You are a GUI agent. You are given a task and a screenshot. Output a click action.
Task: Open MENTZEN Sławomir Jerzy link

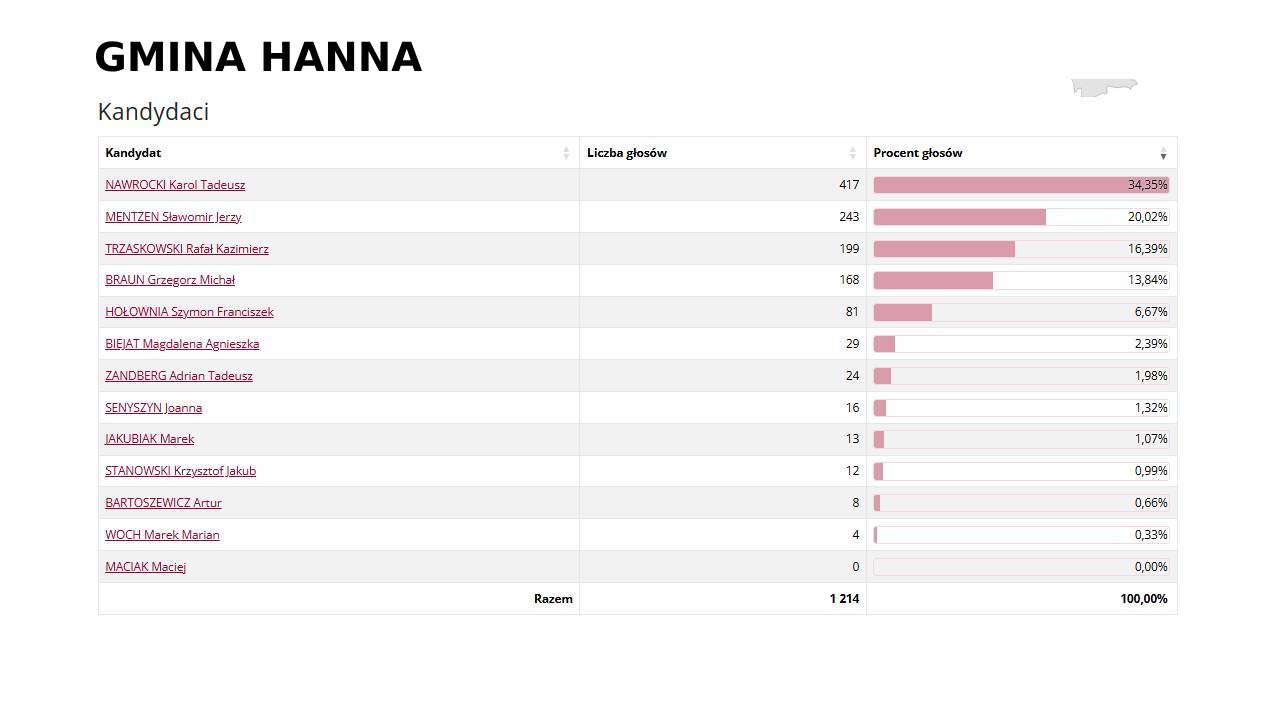point(173,217)
